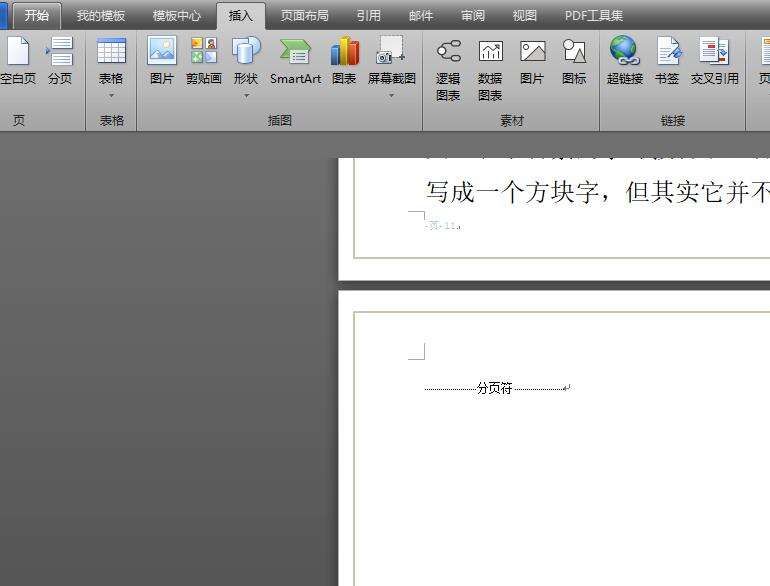The image size is (770, 586).
Task: Expand the shapes (形状) dropdown
Action: point(245,68)
